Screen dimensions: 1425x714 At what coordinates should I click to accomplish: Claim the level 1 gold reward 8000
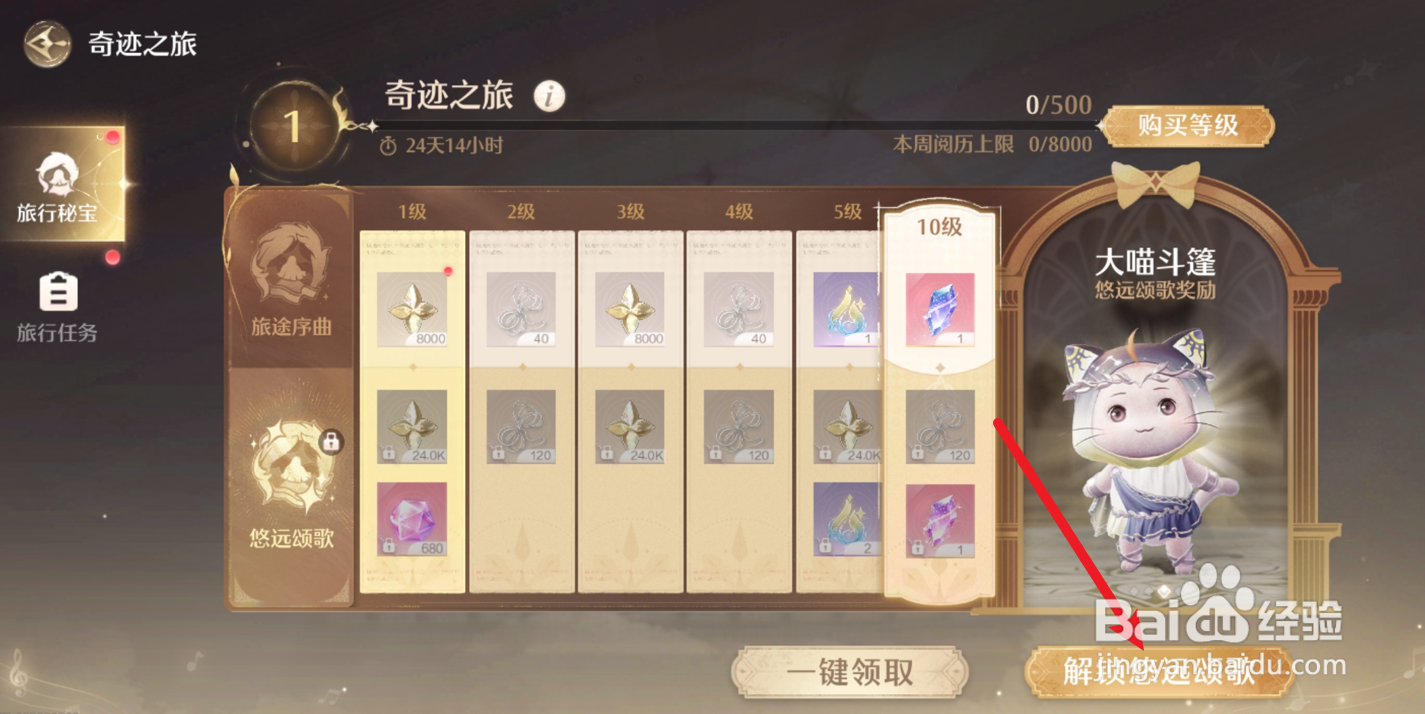point(412,309)
